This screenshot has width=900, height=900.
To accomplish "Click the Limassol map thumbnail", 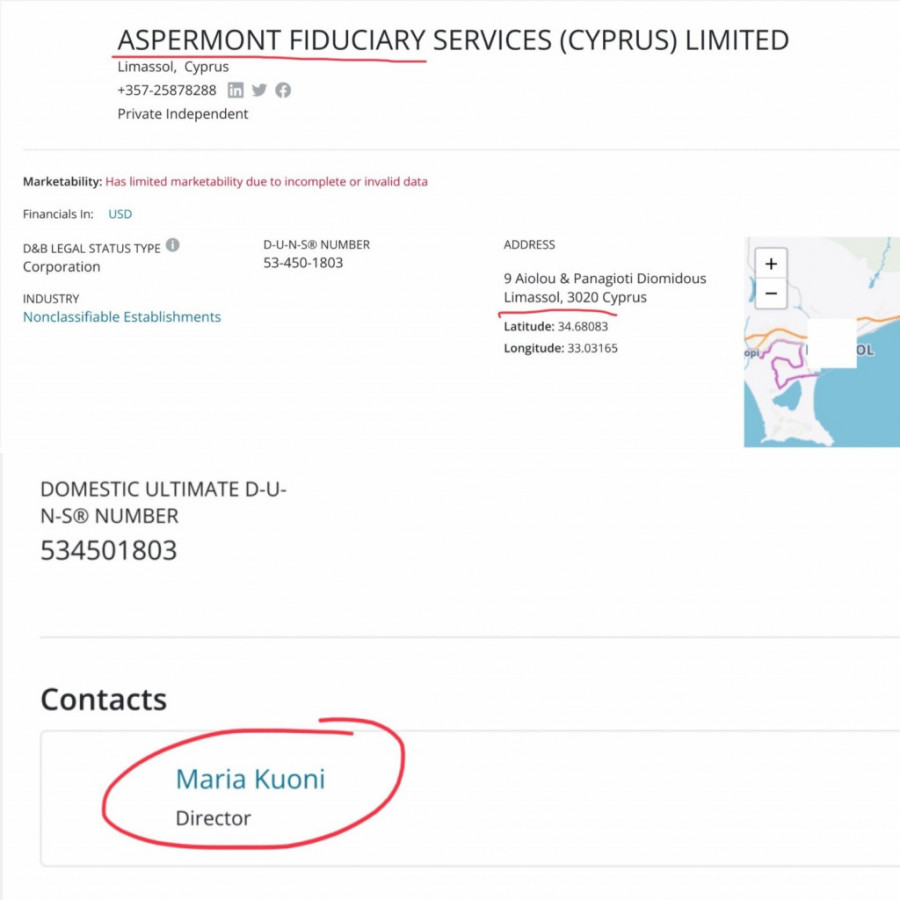I will (x=820, y=380).
